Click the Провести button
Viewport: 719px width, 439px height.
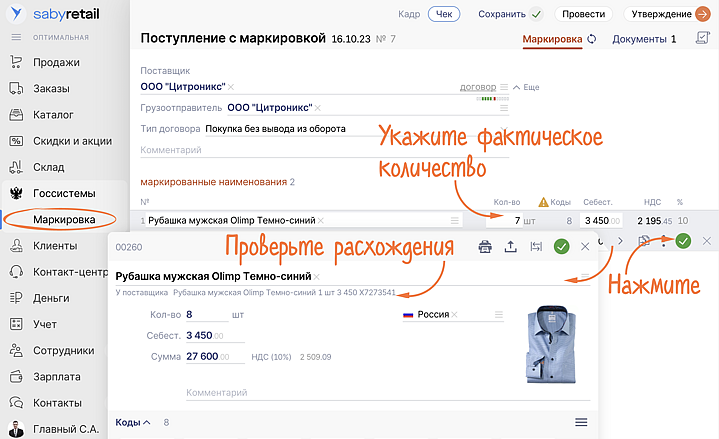tap(583, 14)
